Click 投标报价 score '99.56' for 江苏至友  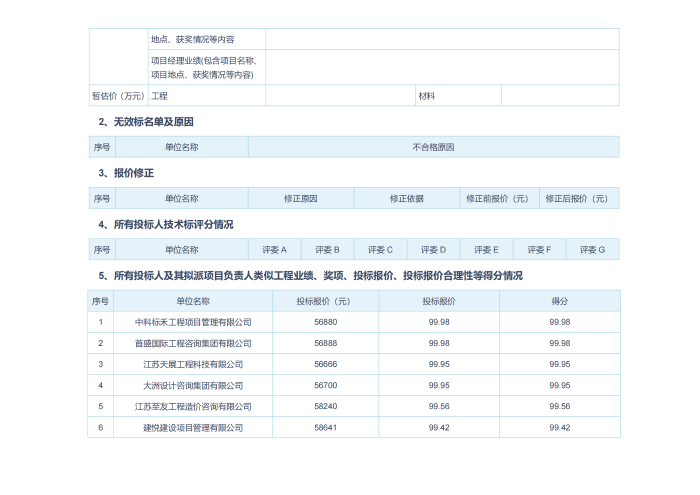pyautogui.click(x=439, y=406)
